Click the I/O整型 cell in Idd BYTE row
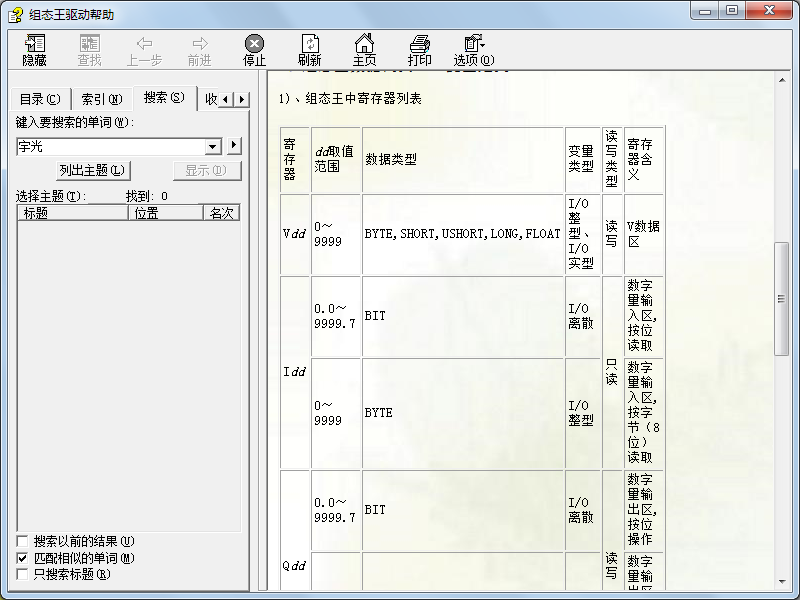 click(x=582, y=413)
